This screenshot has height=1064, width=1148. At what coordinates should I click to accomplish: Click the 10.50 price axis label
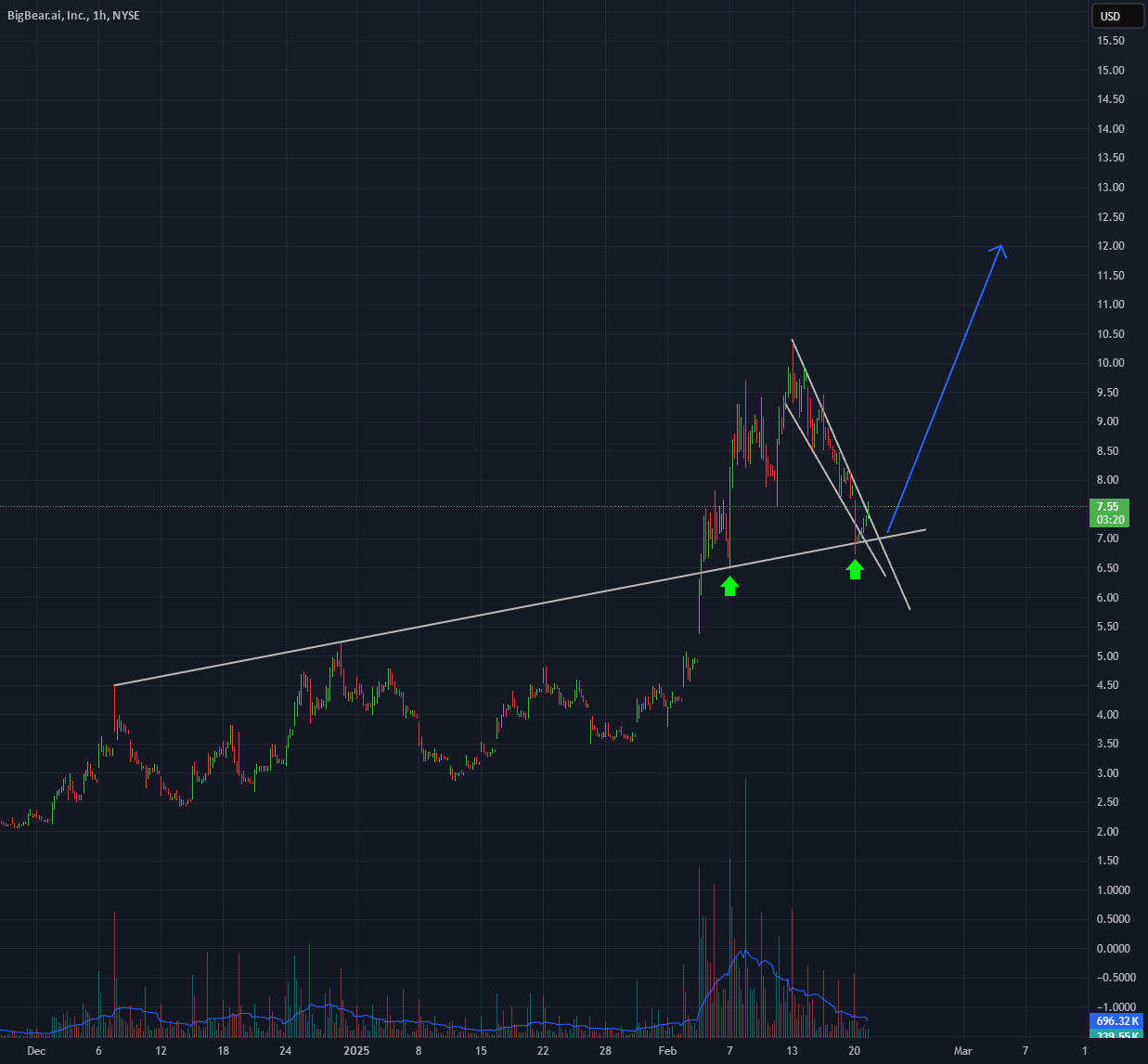pyautogui.click(x=1110, y=334)
